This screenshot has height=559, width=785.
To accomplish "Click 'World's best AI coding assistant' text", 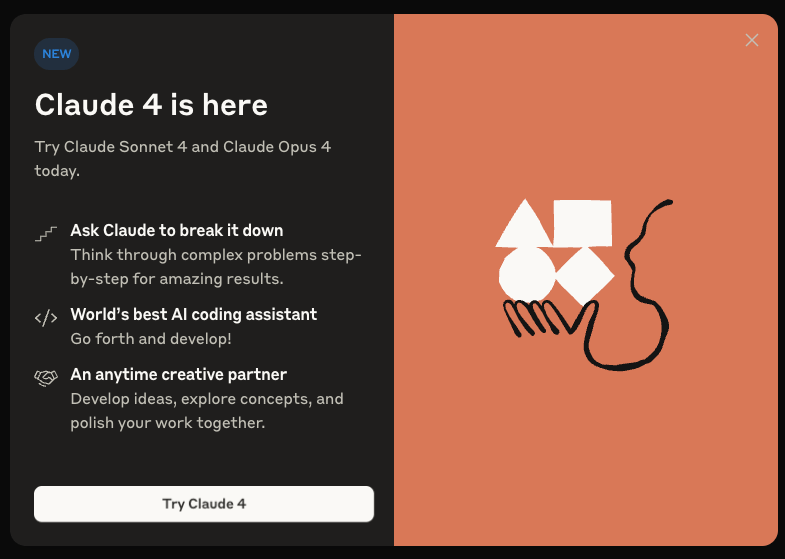I will (194, 314).
